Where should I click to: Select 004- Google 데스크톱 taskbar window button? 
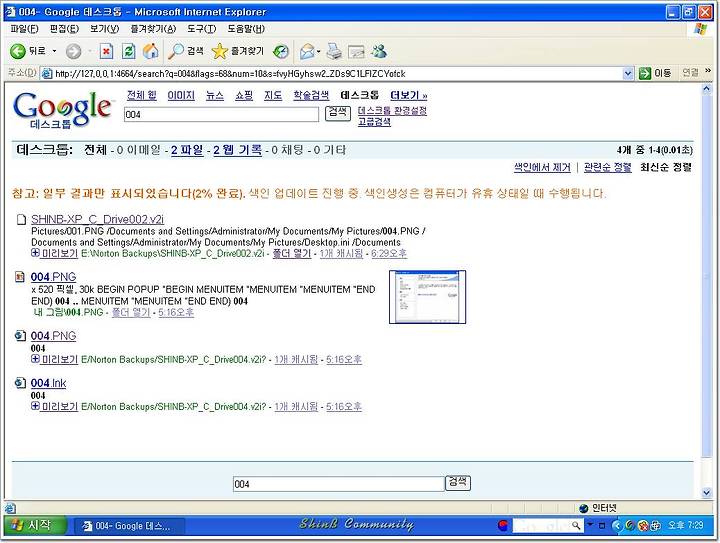130,526
